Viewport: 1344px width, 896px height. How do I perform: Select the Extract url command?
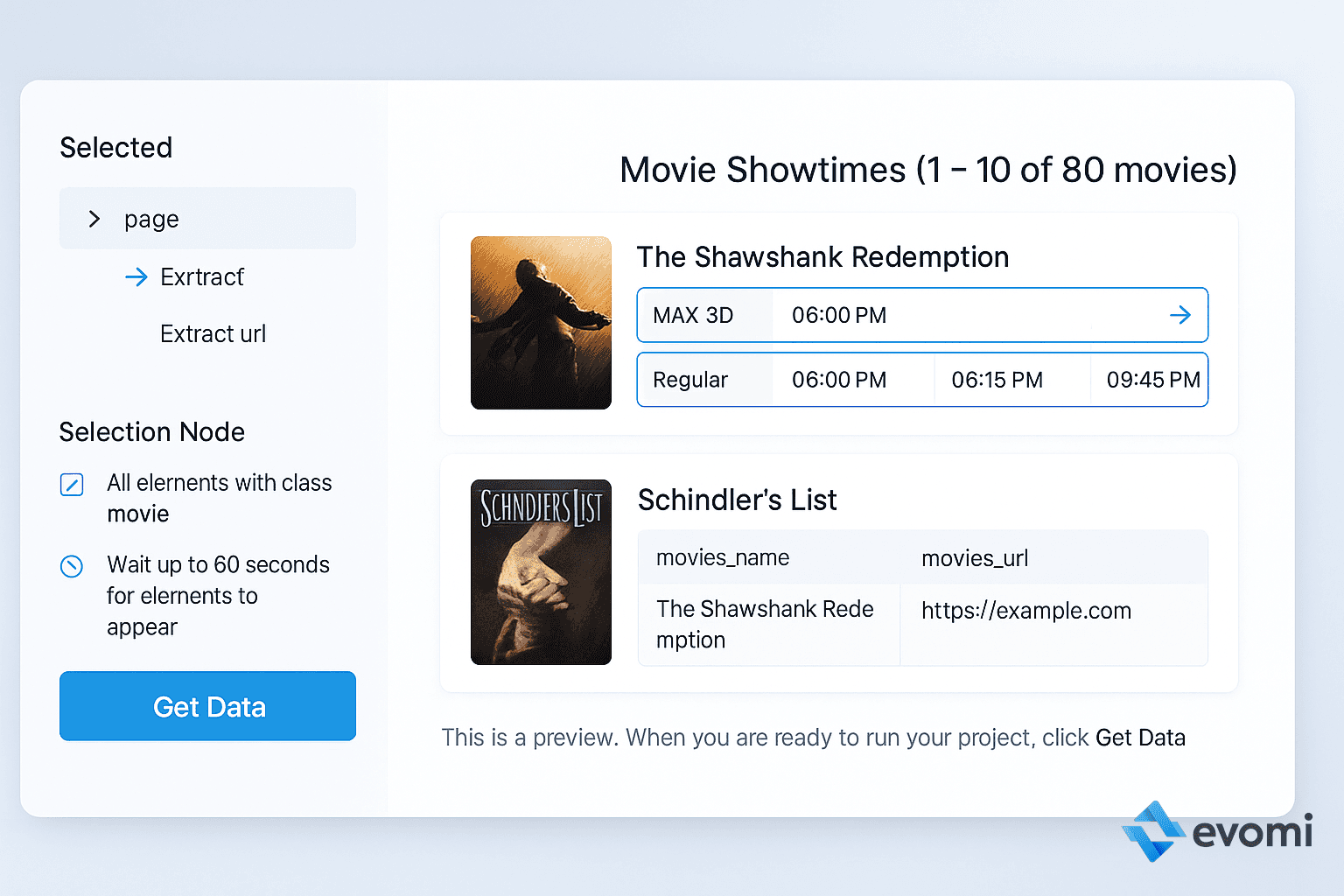[213, 334]
